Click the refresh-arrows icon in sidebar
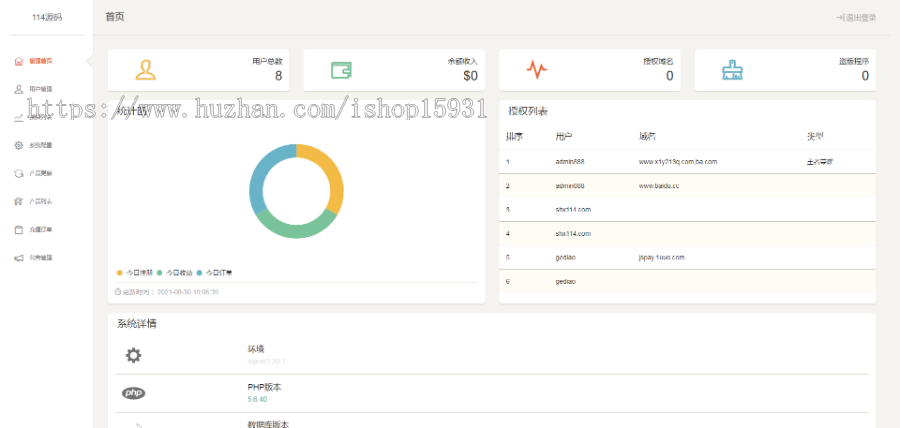Screen dimensions: 900x428 18,173
